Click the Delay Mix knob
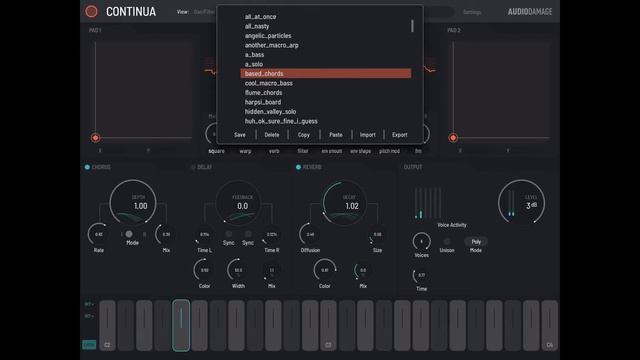 pos(271,270)
